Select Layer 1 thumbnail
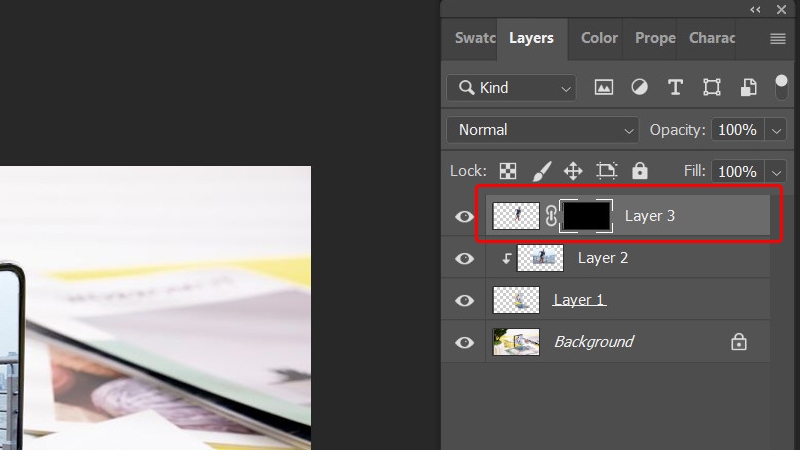800x450 pixels. click(516, 300)
